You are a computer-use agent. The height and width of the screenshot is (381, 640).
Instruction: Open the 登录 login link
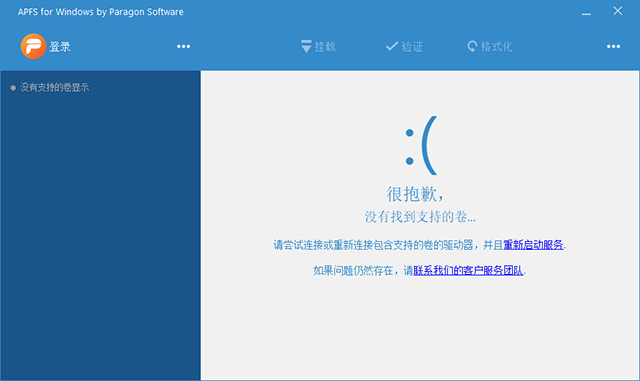click(60, 47)
